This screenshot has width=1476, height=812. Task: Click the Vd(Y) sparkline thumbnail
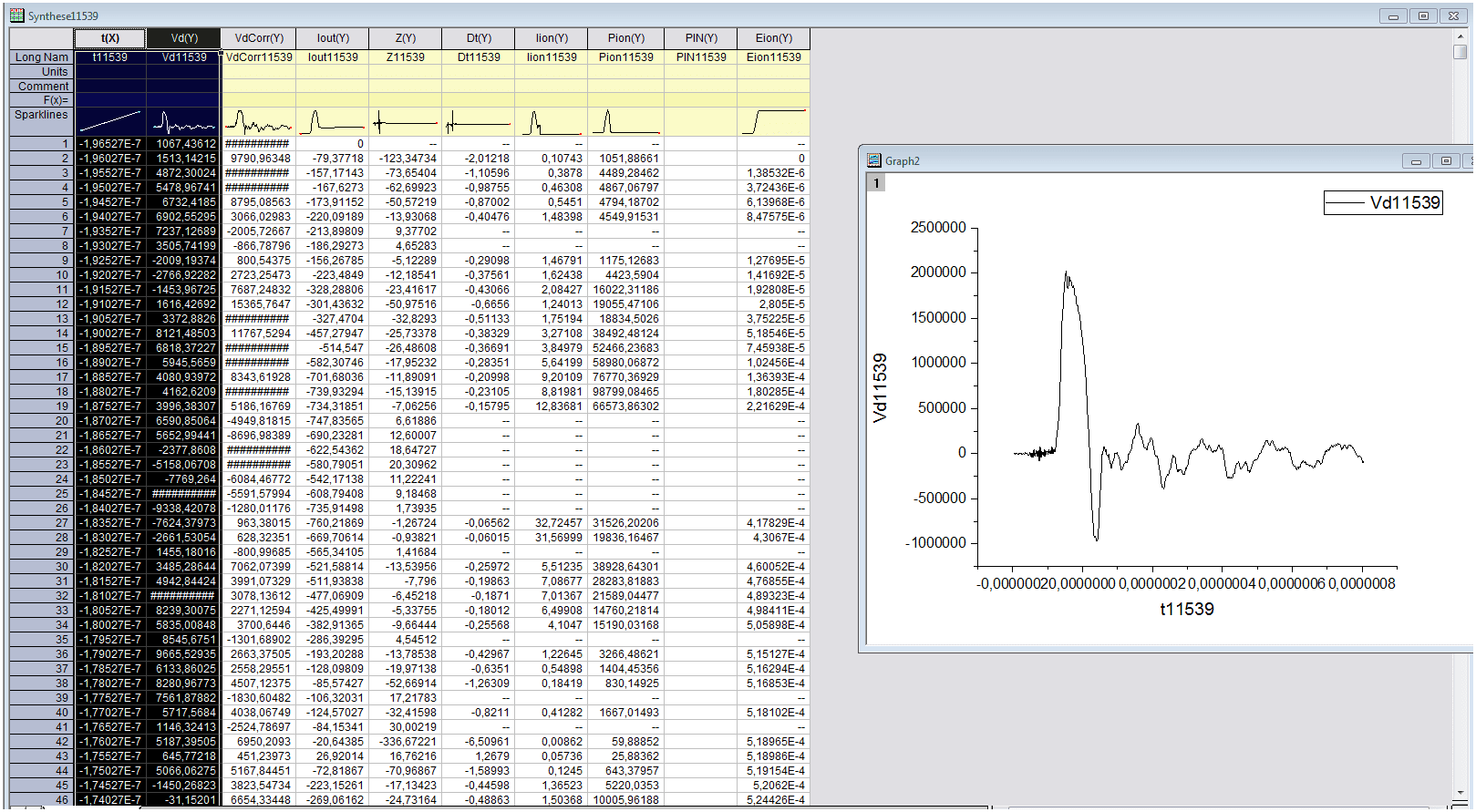pyautogui.click(x=184, y=122)
